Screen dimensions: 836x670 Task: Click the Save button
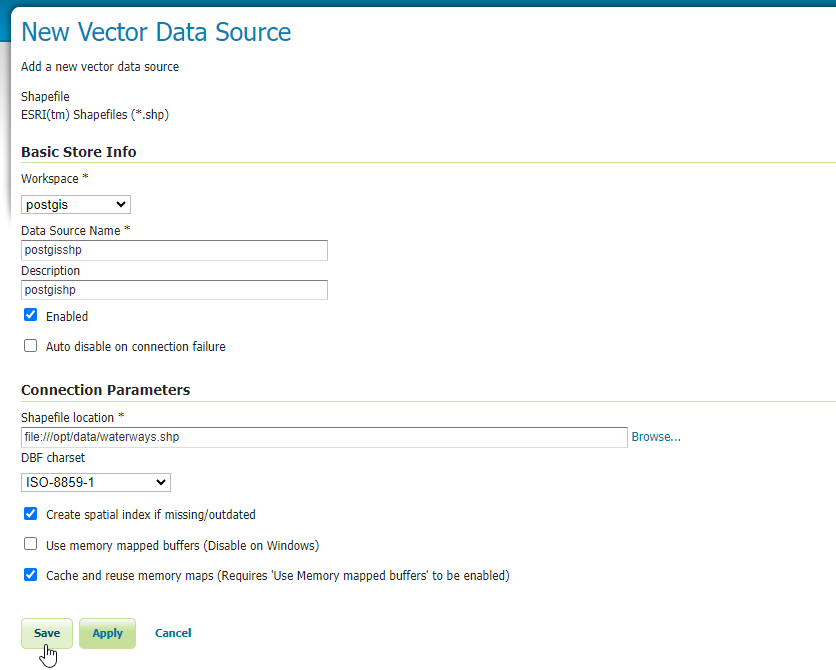pyautogui.click(x=47, y=633)
